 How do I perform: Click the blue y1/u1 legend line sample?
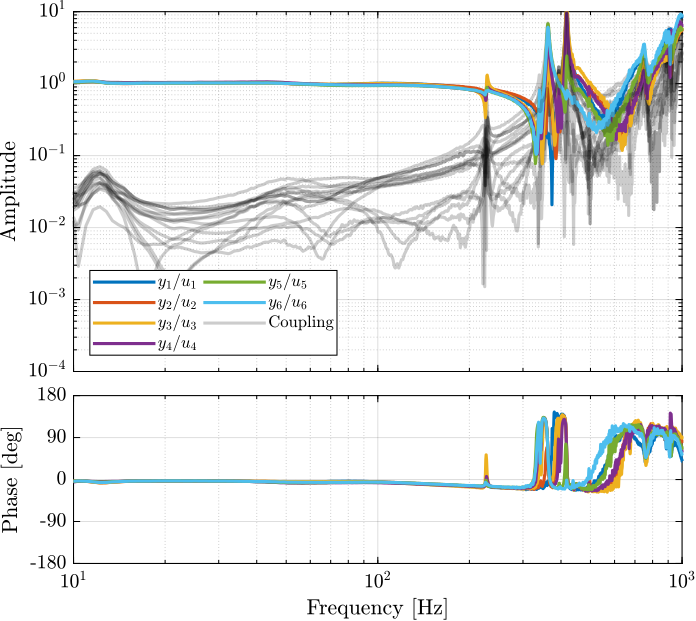pyautogui.click(x=124, y=282)
